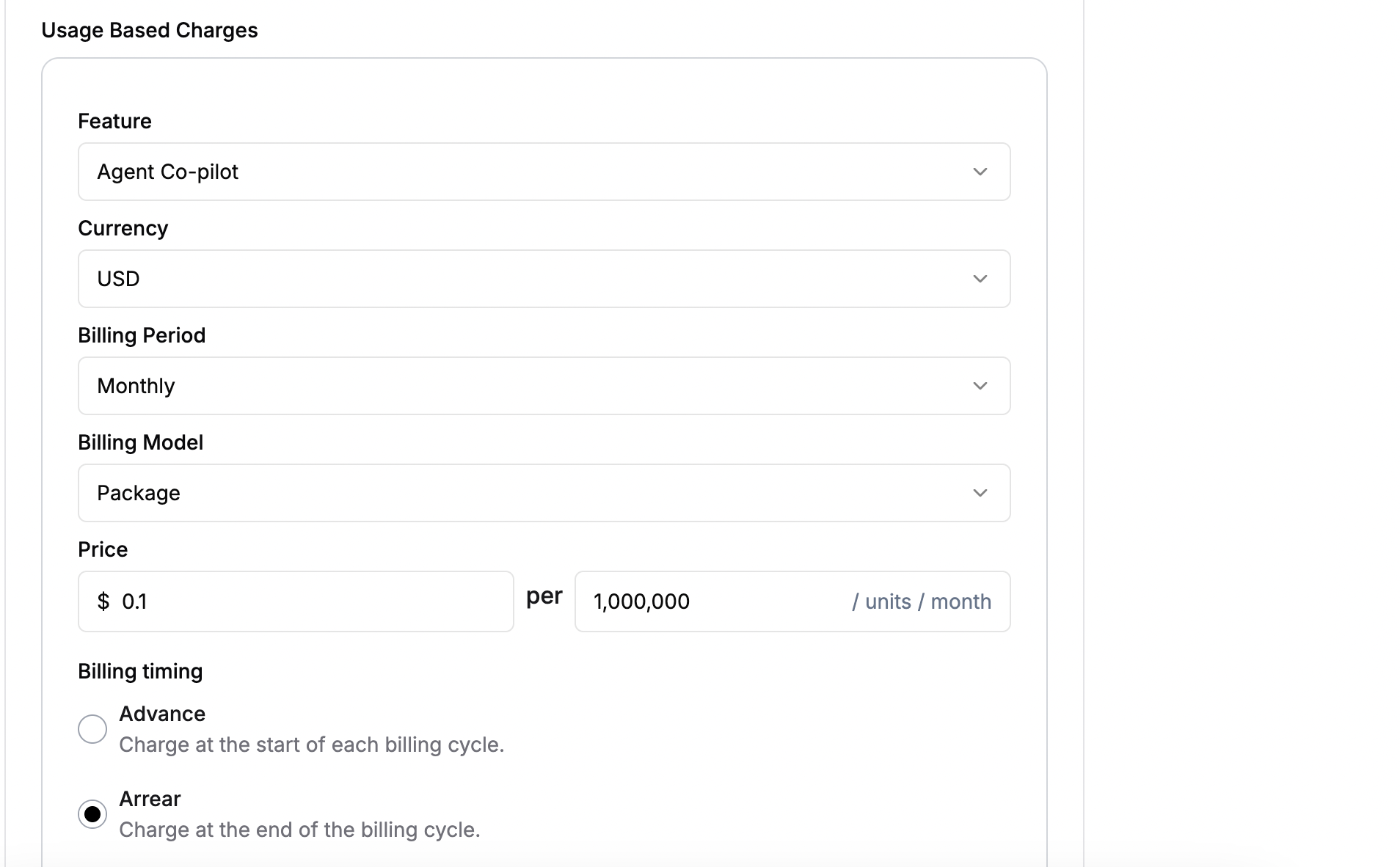Click the Usage Based Charges heading
Viewport: 1400px width, 867px height.
click(150, 30)
